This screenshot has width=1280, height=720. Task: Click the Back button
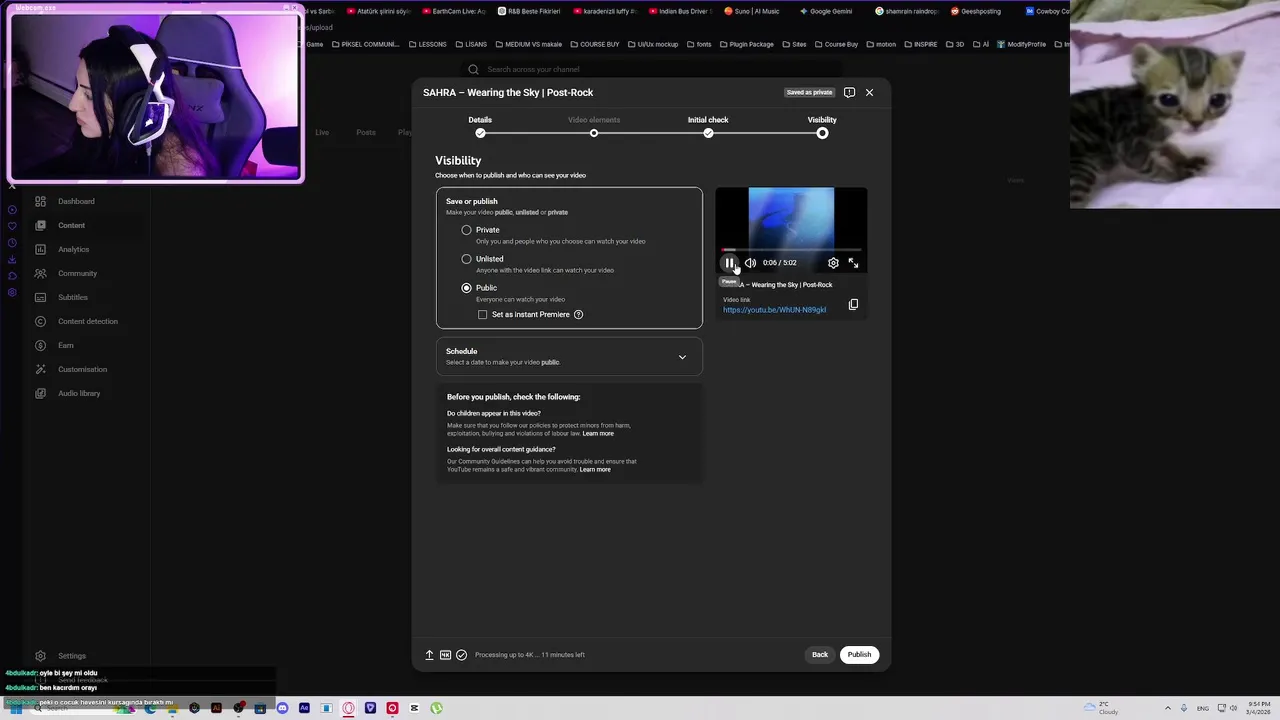820,655
